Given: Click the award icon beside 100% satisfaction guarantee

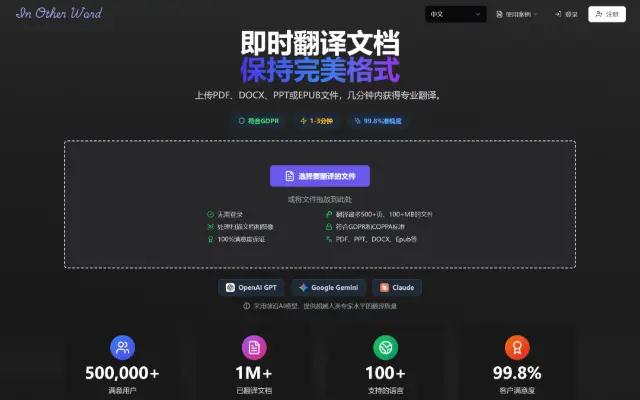Looking at the screenshot, I should tap(210, 239).
